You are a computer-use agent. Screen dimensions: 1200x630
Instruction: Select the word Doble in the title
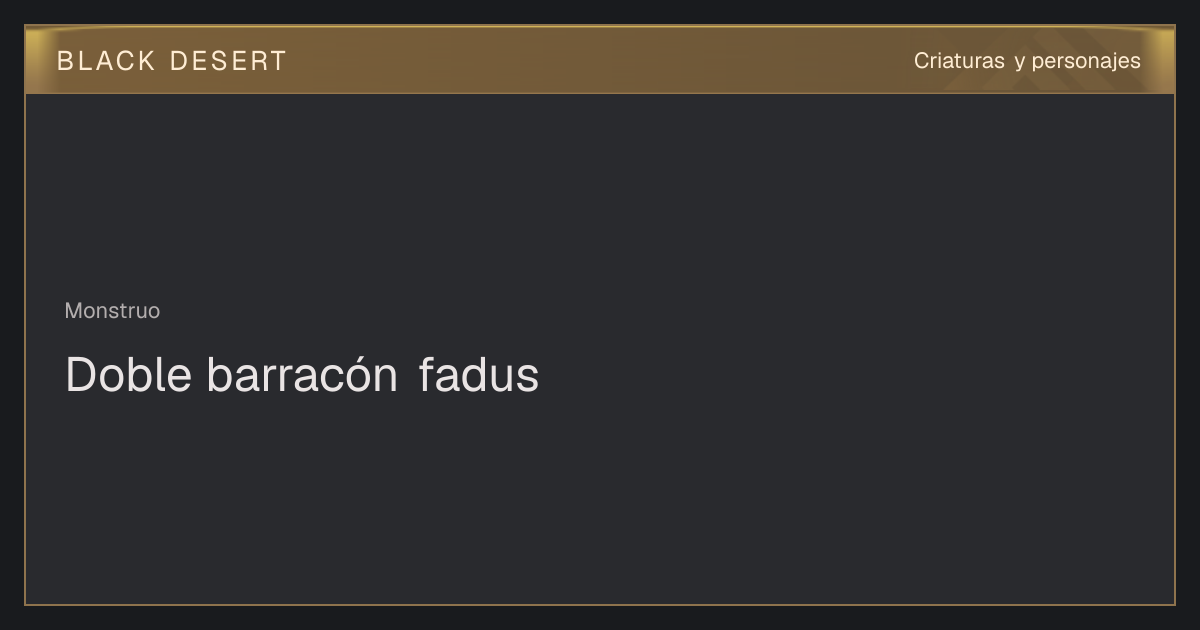pos(128,375)
